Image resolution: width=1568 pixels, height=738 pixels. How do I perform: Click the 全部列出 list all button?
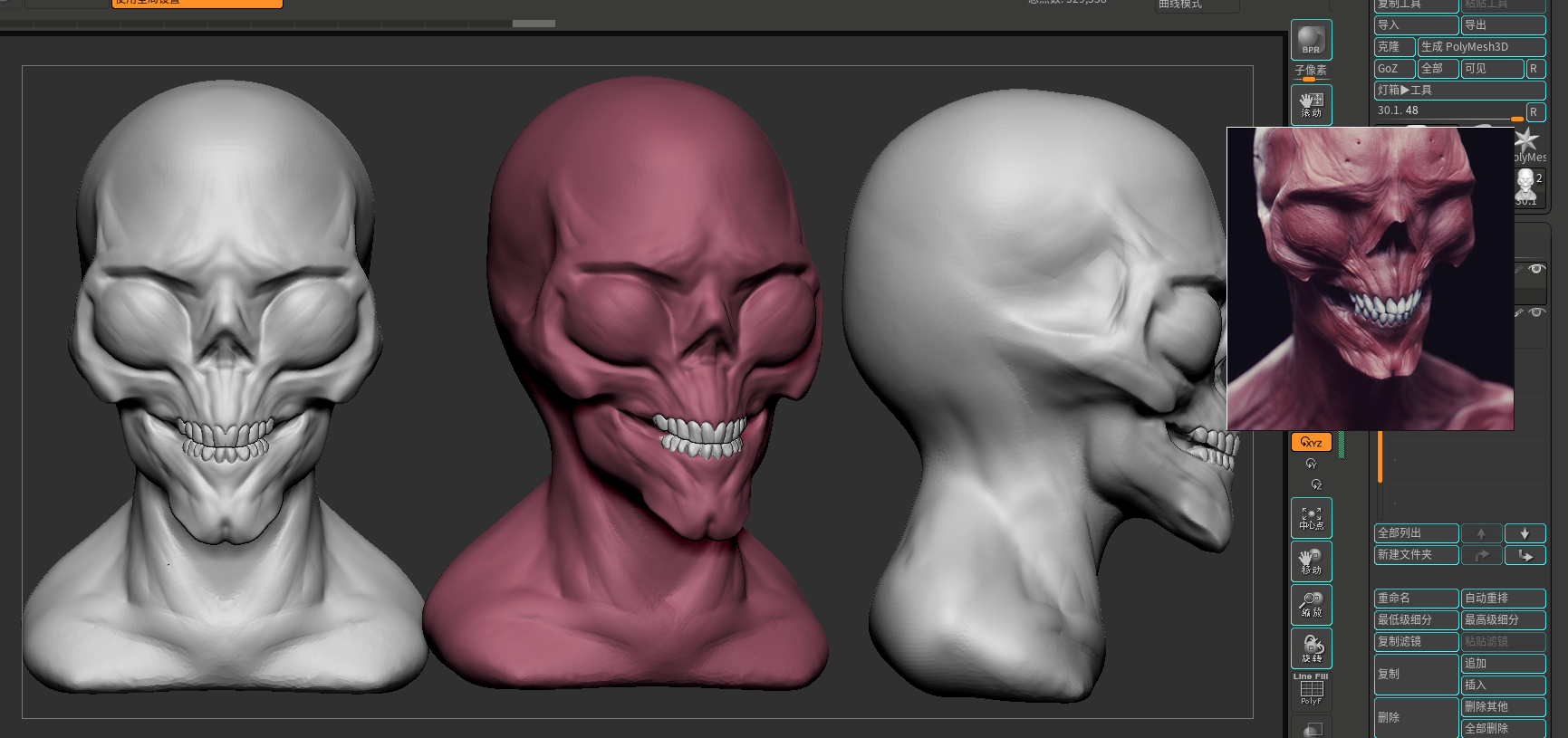[x=1416, y=533]
